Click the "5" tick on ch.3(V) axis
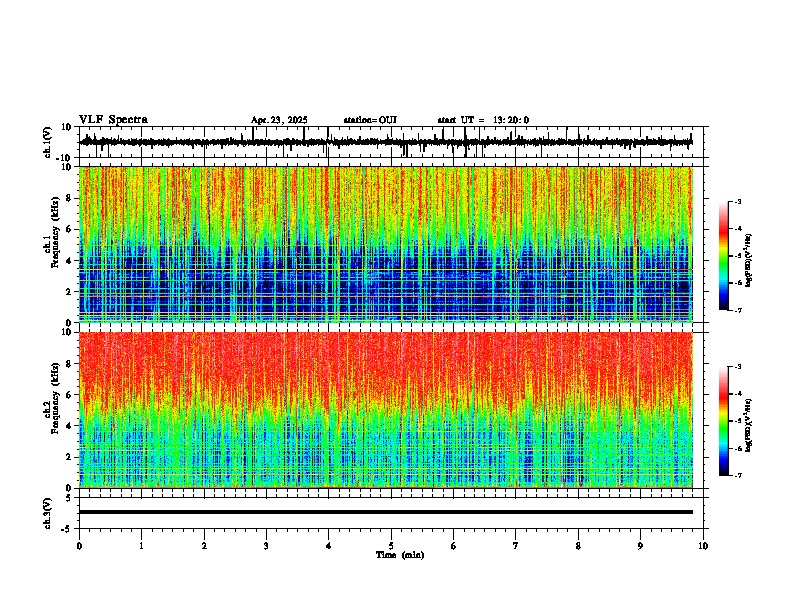792x612 pixels. [70, 498]
